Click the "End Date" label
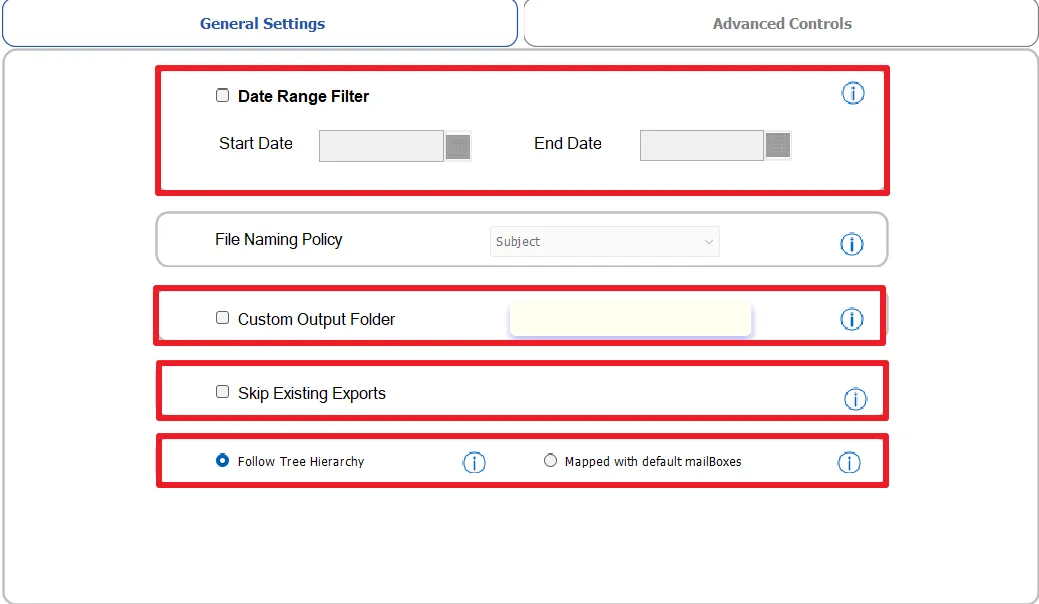 (568, 144)
